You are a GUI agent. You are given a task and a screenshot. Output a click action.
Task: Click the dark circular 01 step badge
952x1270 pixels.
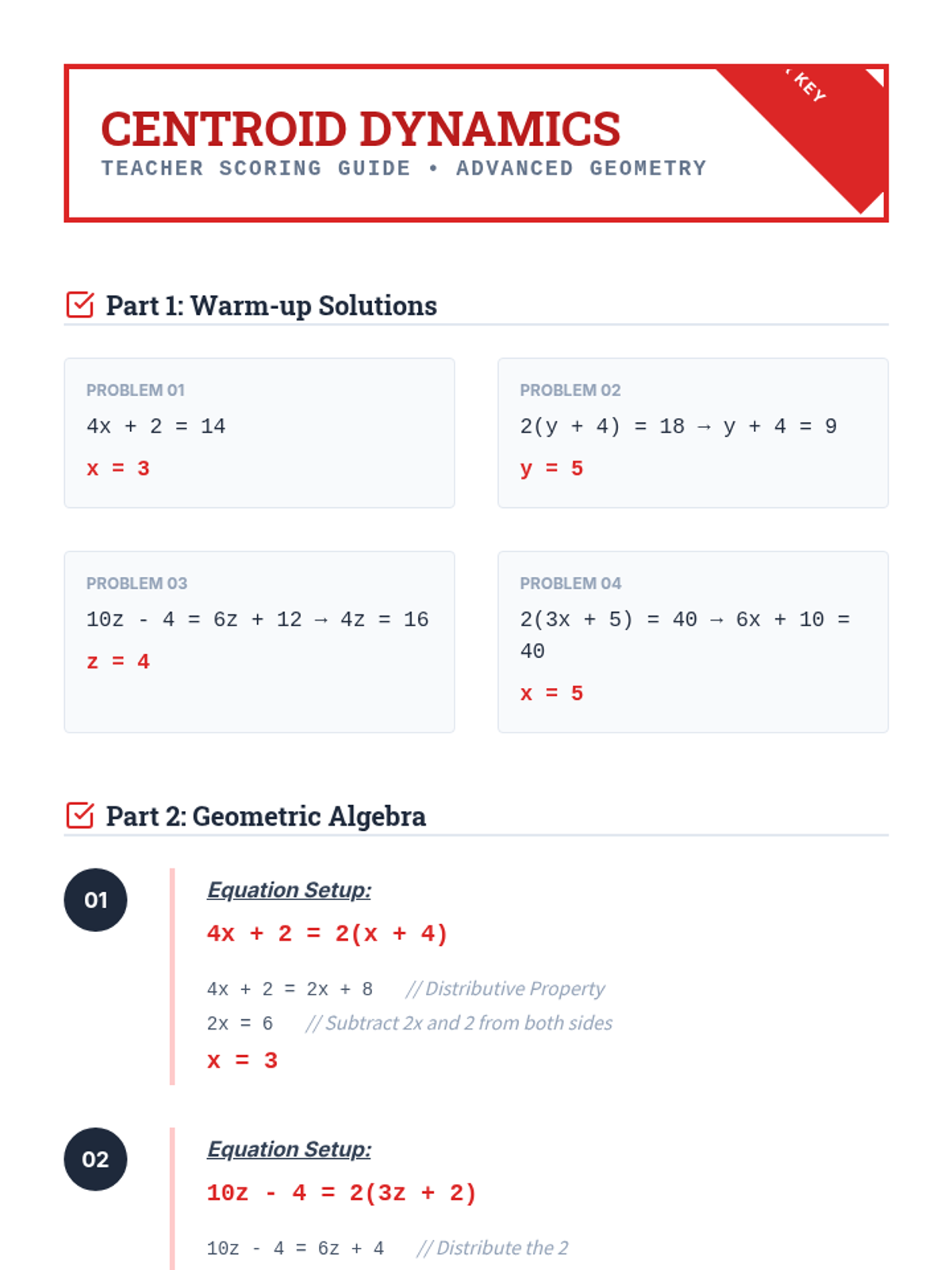[x=95, y=900]
